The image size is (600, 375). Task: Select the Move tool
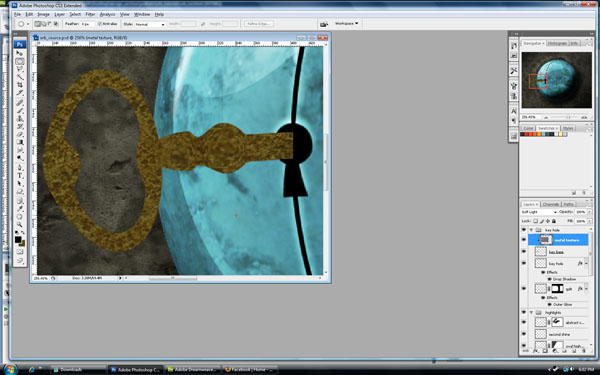[x=20, y=53]
